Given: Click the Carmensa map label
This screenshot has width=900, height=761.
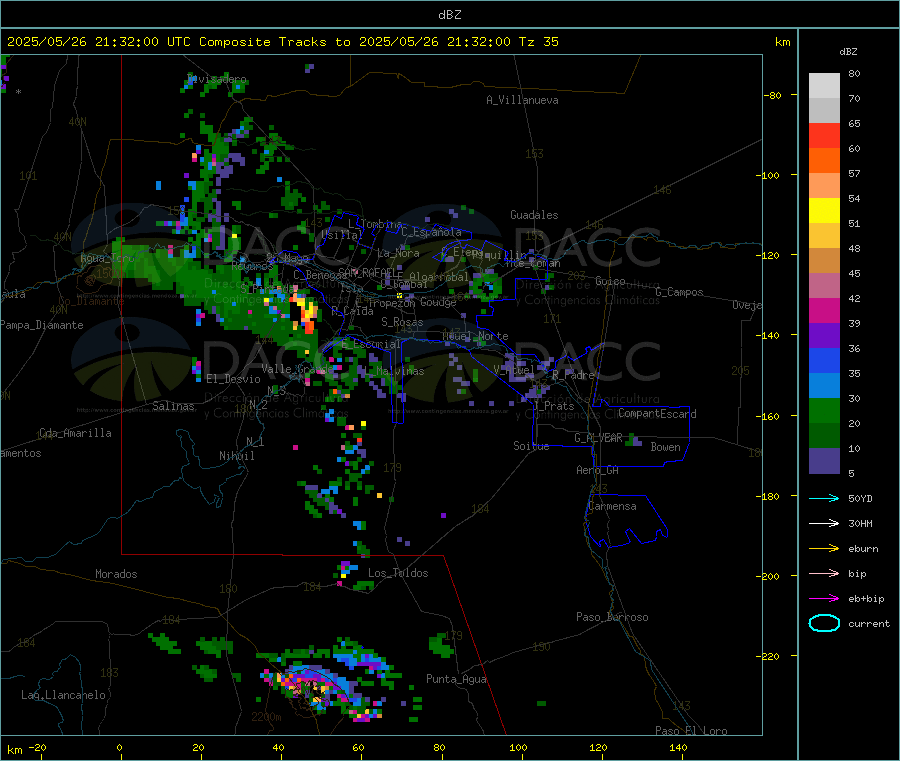Looking at the screenshot, I should (612, 506).
